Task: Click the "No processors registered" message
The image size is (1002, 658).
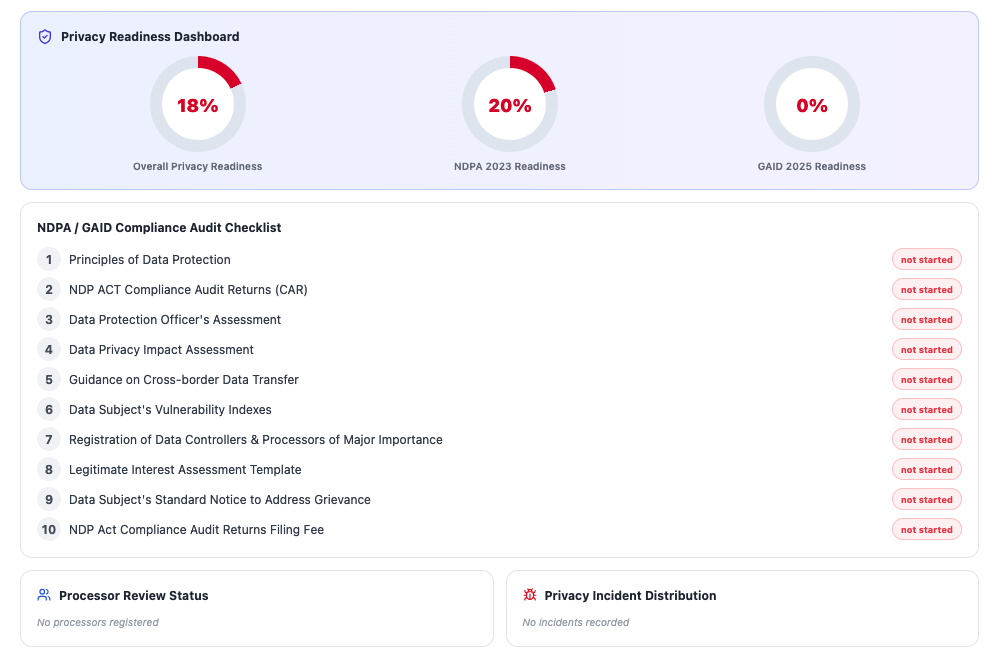Action: (x=98, y=623)
